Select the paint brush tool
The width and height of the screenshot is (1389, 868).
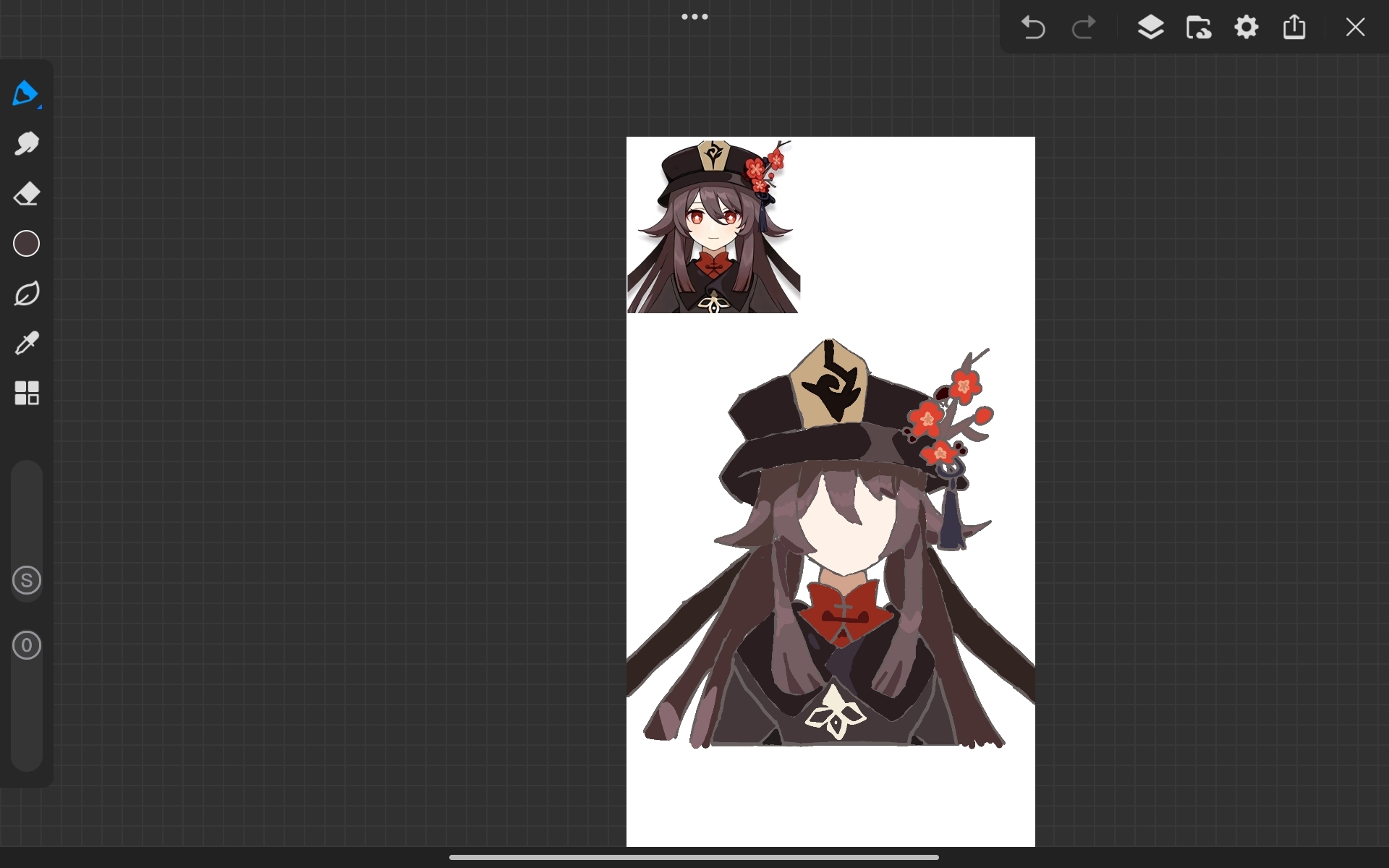pos(26,94)
